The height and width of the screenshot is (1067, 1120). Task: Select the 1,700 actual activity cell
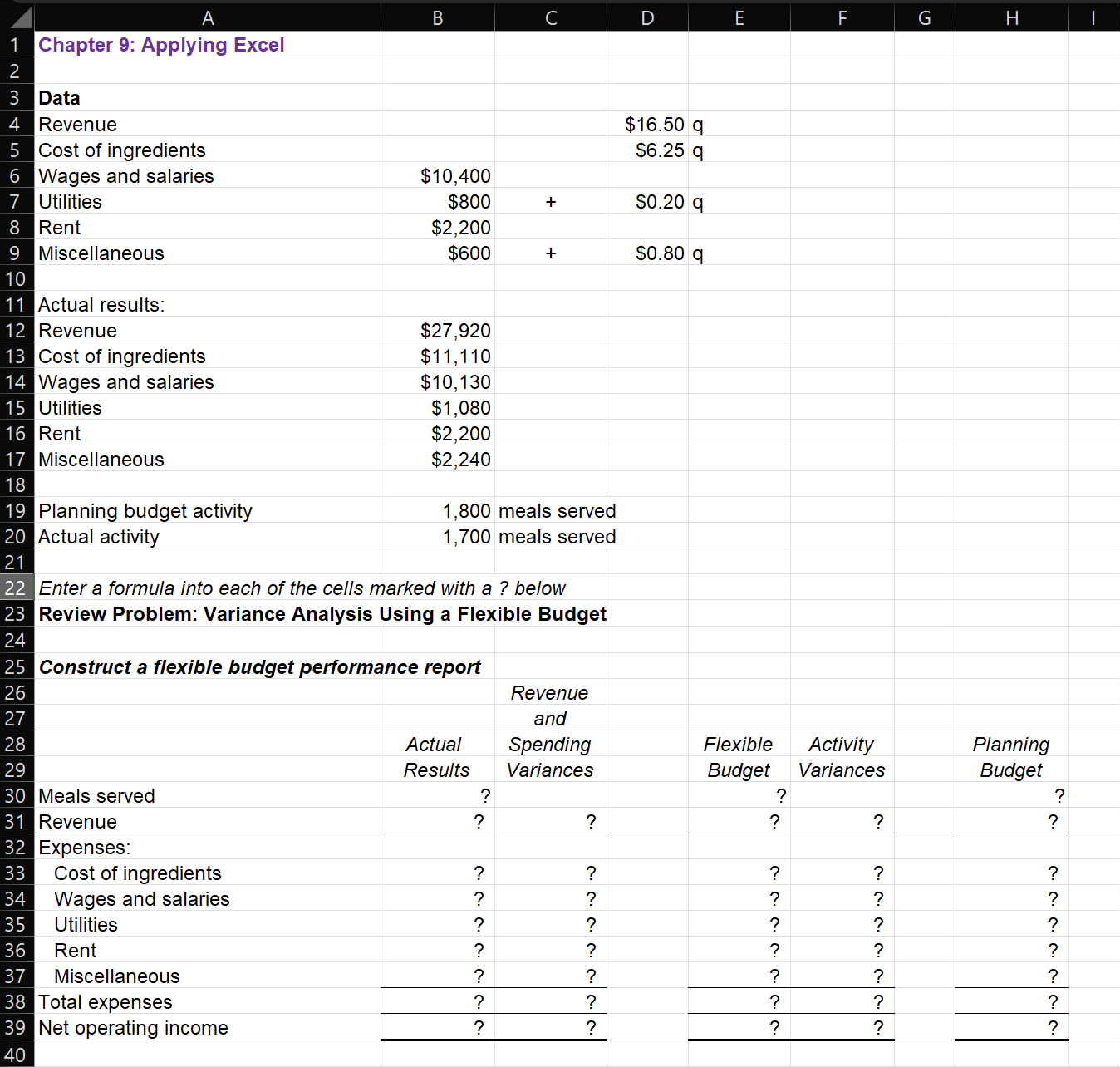tap(436, 536)
